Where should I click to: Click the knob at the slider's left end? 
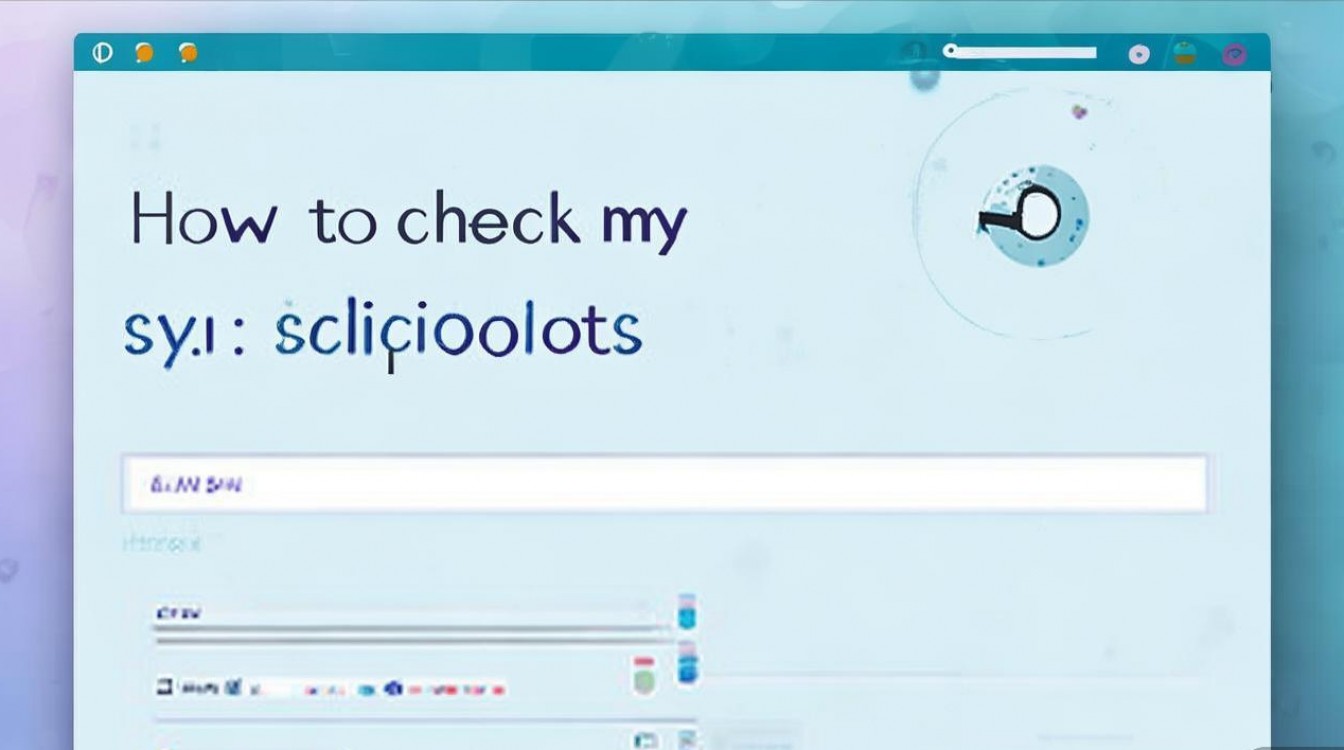pos(950,50)
